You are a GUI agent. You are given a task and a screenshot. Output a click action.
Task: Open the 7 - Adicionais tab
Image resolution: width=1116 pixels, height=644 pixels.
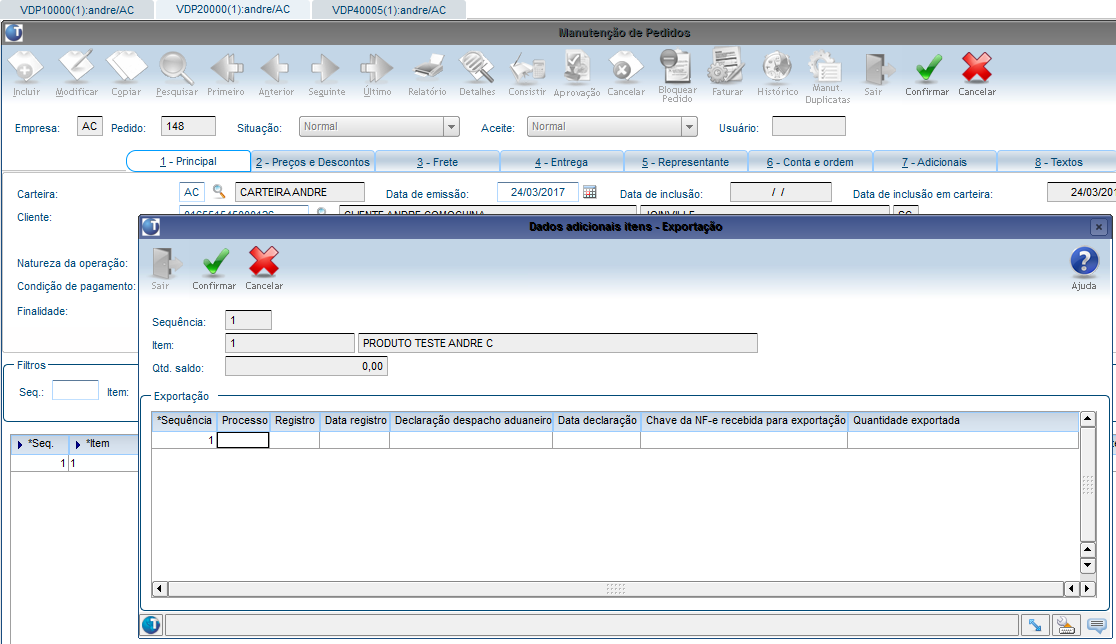pyautogui.click(x=935, y=162)
